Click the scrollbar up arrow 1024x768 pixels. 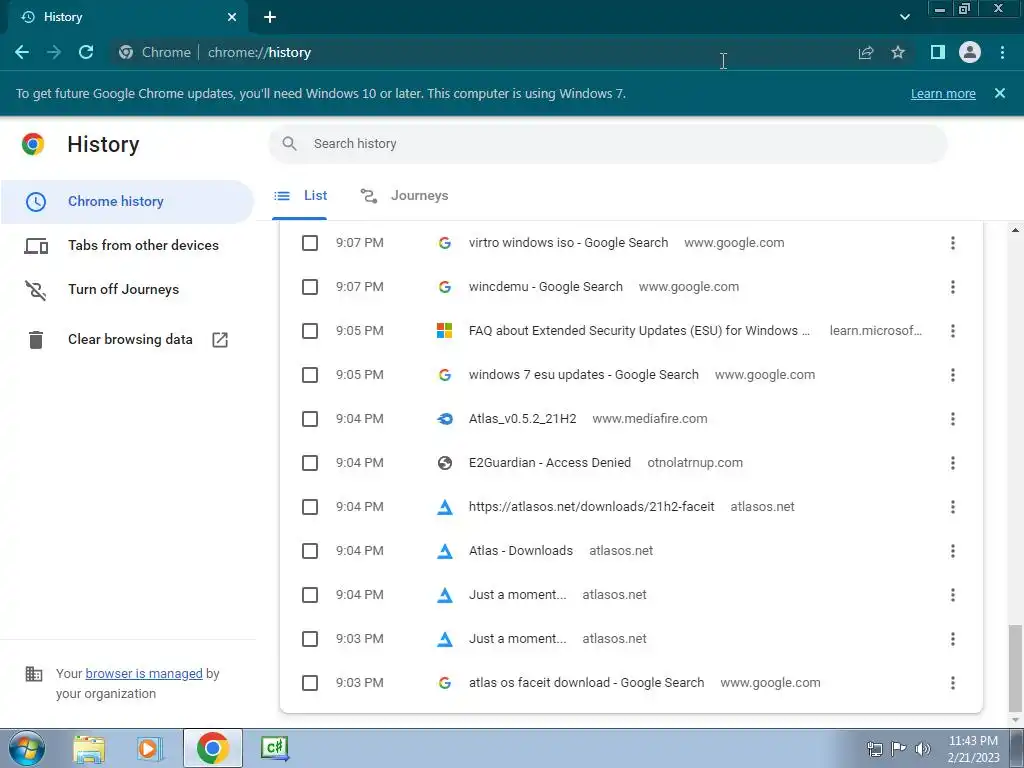click(x=1014, y=230)
